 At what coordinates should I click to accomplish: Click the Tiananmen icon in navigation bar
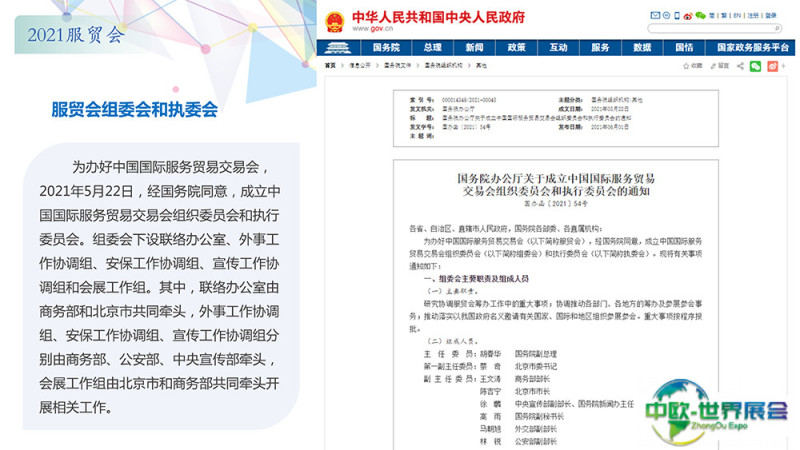coord(340,47)
